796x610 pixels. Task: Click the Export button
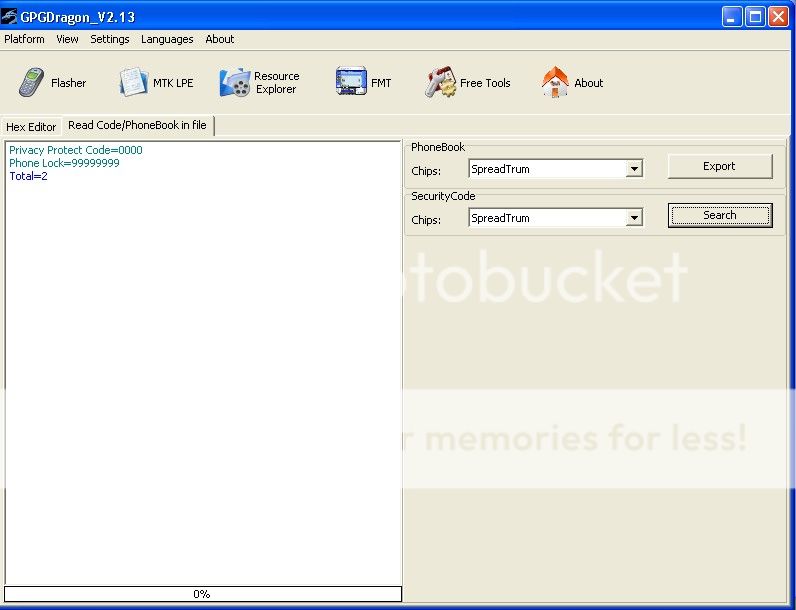coord(720,166)
